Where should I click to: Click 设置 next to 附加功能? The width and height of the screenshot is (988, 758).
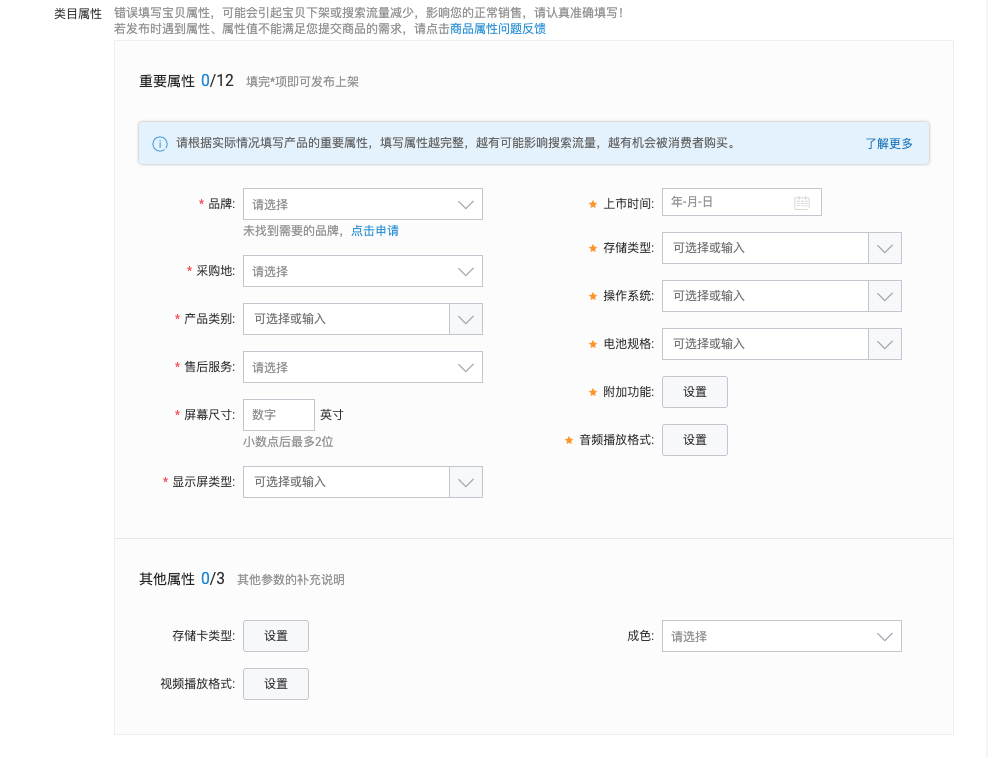click(694, 391)
